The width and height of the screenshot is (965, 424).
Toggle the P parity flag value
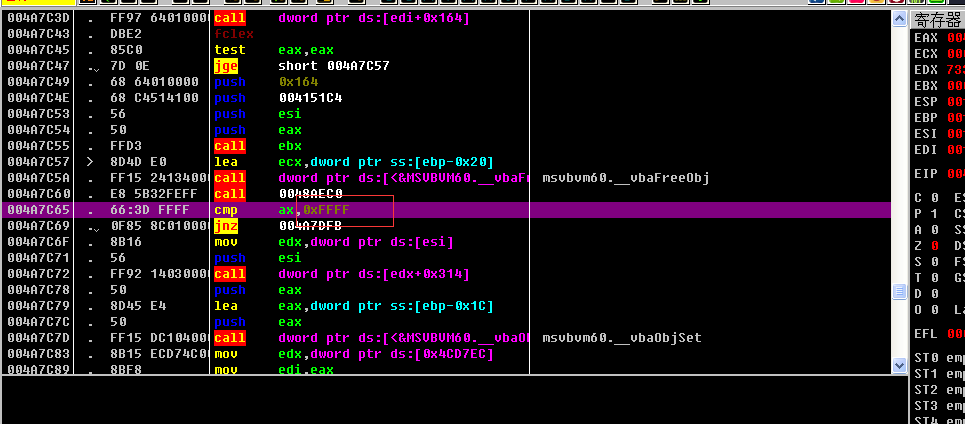936,214
